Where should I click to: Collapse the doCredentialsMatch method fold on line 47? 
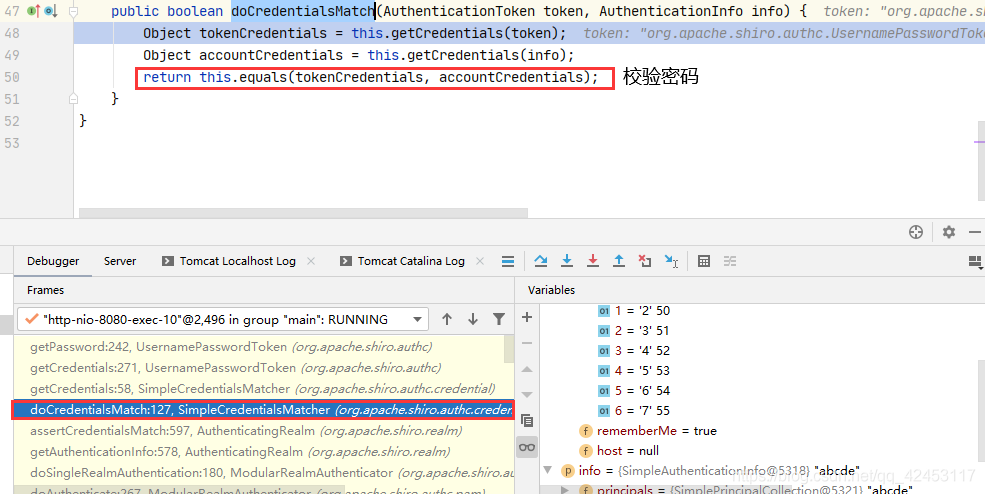click(73, 11)
